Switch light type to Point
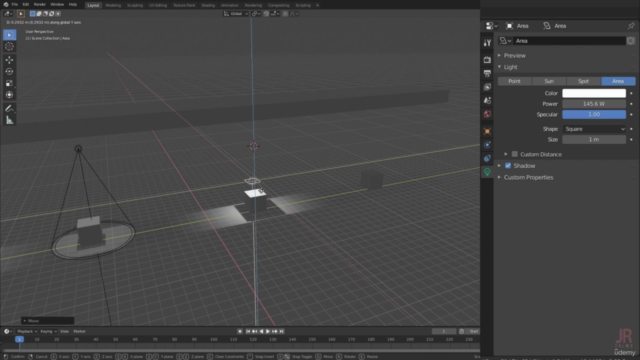The image size is (640, 360). (x=514, y=81)
